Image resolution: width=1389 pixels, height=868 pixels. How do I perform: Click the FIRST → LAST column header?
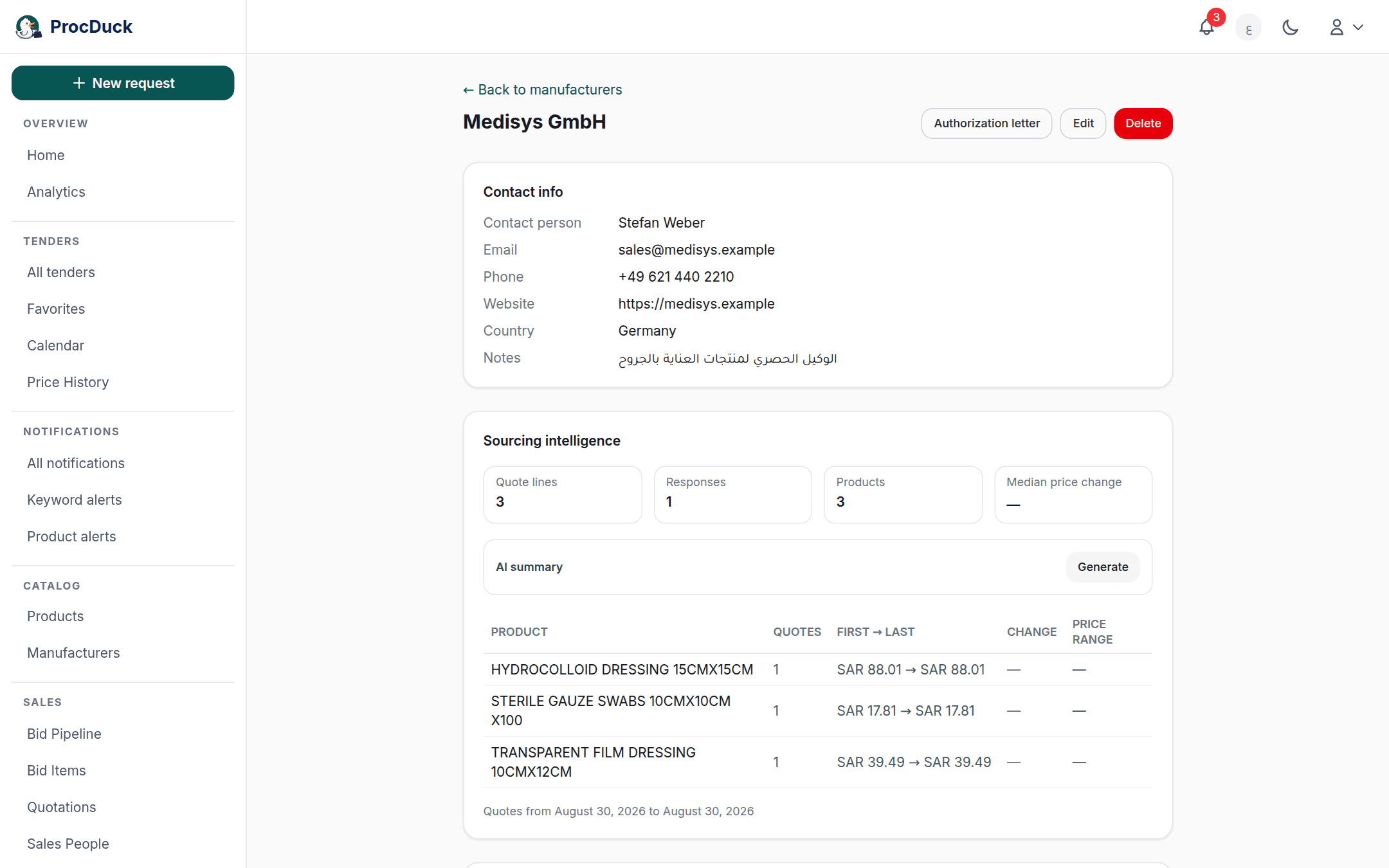875,631
